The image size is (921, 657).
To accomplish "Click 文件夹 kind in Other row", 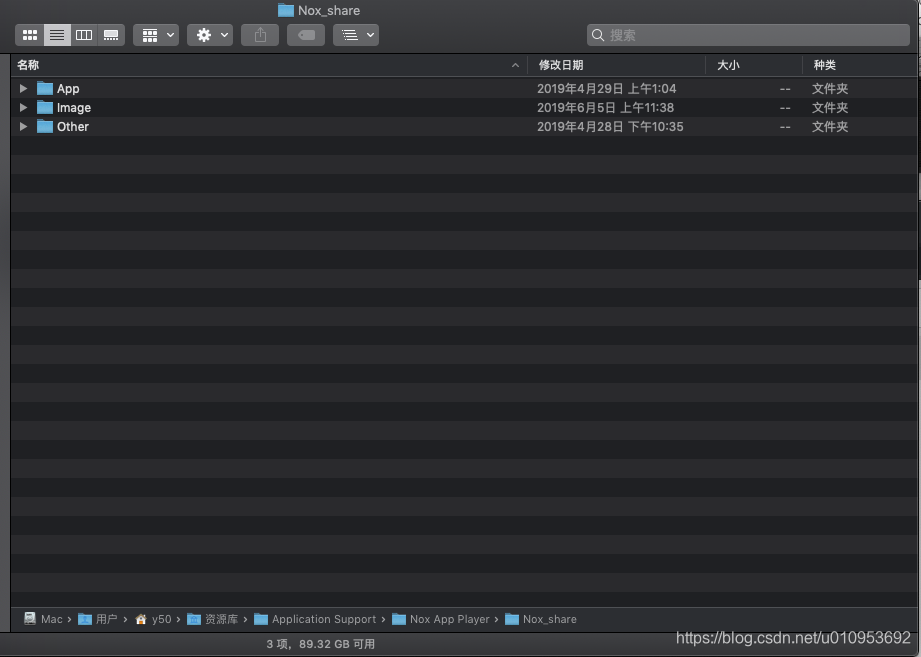I will tap(830, 127).
